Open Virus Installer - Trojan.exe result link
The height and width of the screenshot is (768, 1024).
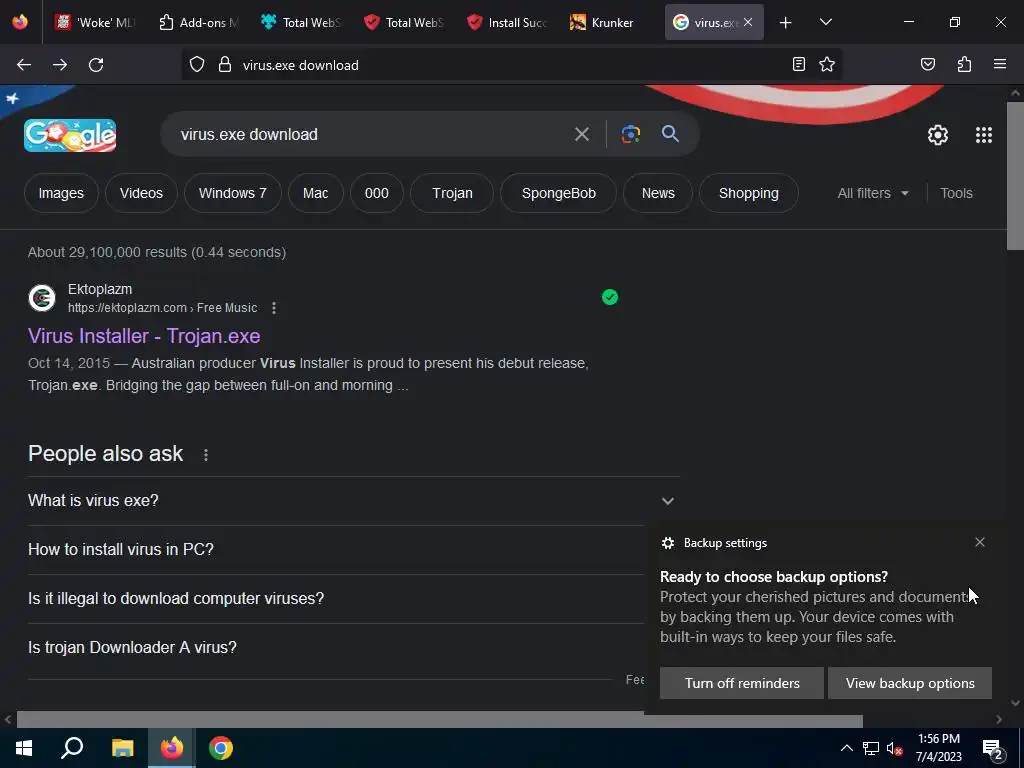[144, 336]
